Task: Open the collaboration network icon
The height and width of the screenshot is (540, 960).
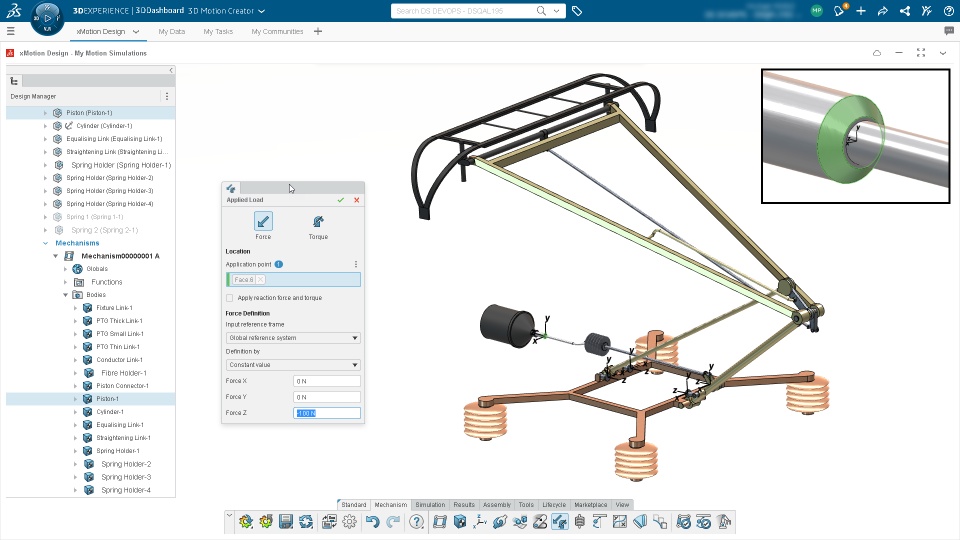Action: [x=904, y=10]
